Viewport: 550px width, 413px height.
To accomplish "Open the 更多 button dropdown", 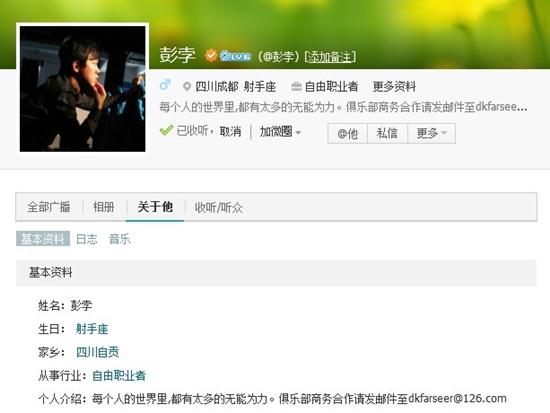I will [x=431, y=133].
